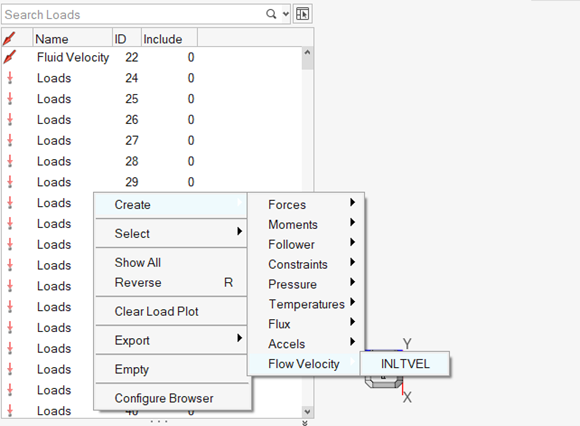Click the Fluid Velocity load icon
Image resolution: width=580 pixels, height=426 pixels.
click(x=10, y=57)
